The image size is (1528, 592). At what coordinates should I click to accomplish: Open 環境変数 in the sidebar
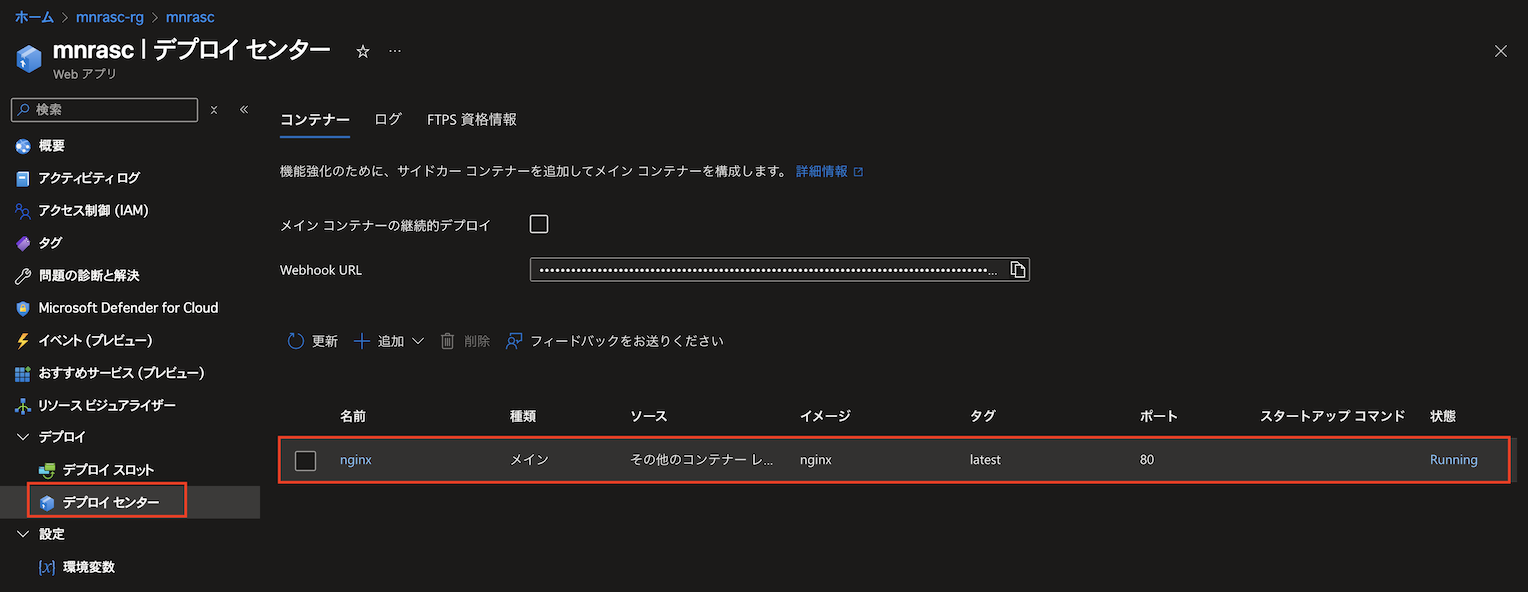pos(89,567)
